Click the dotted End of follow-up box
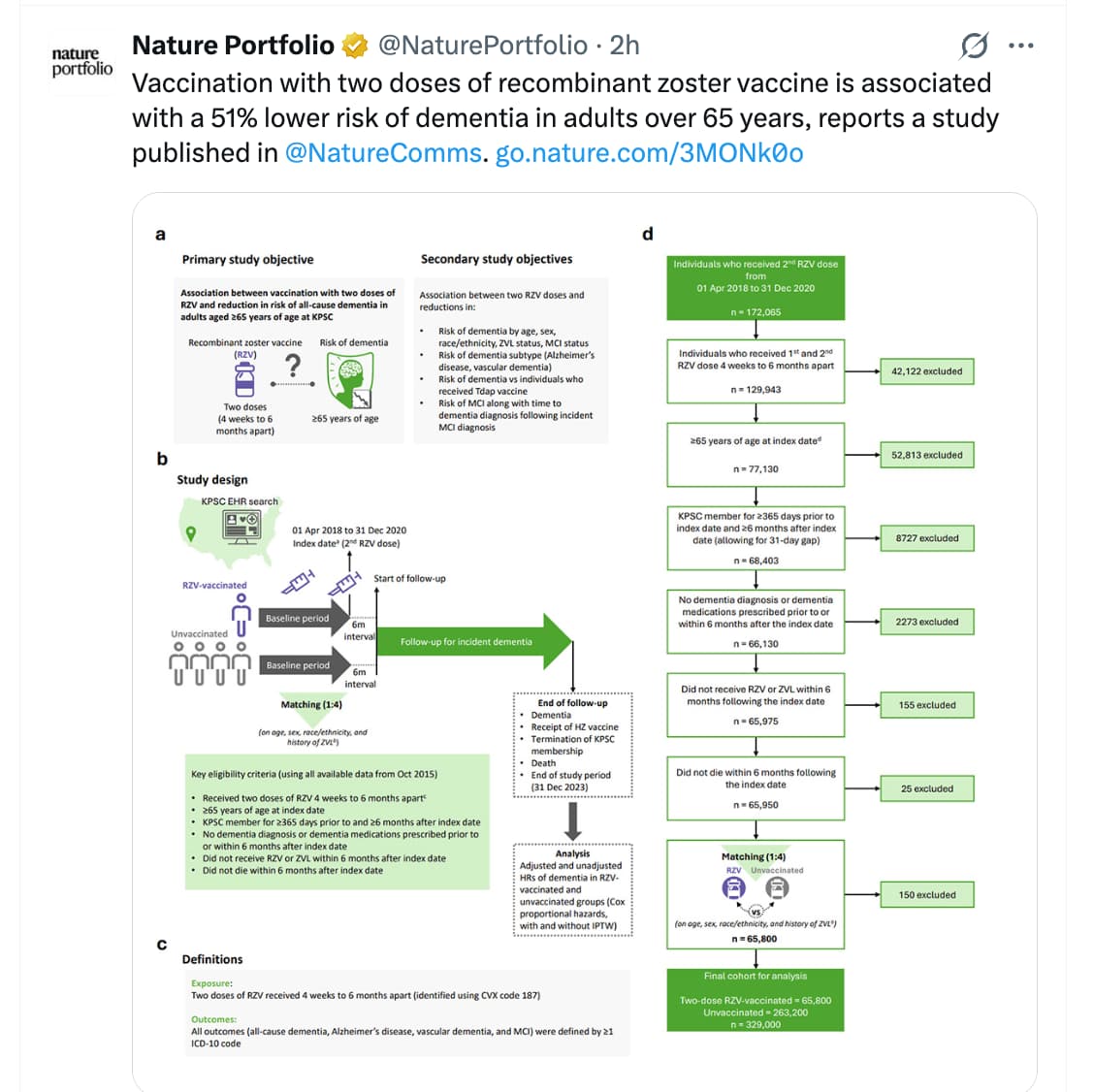 pyautogui.click(x=572, y=745)
